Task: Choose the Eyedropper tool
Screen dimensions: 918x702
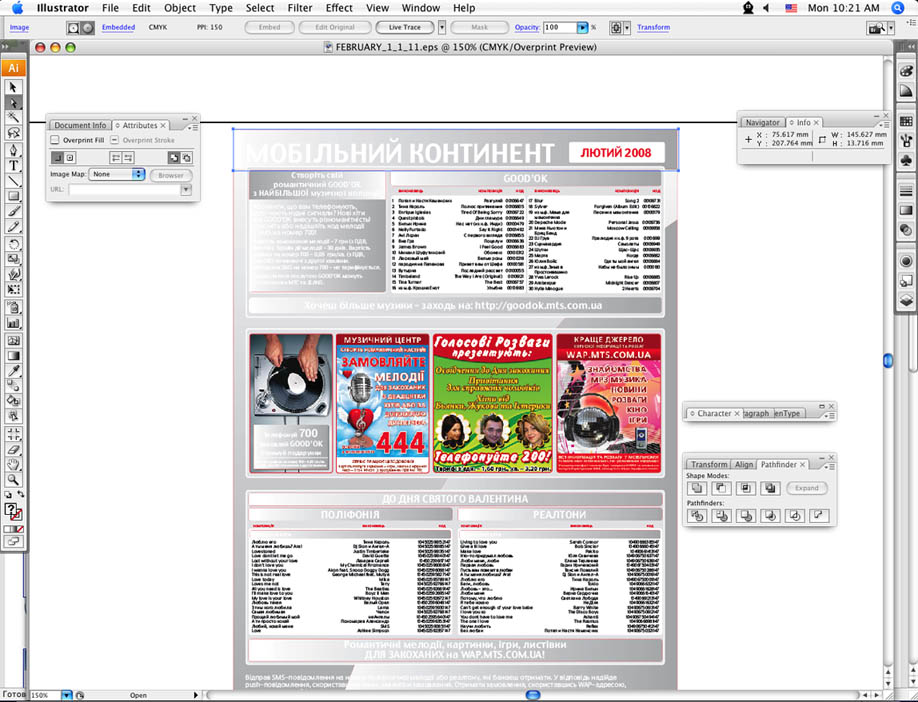Action: 13,370
